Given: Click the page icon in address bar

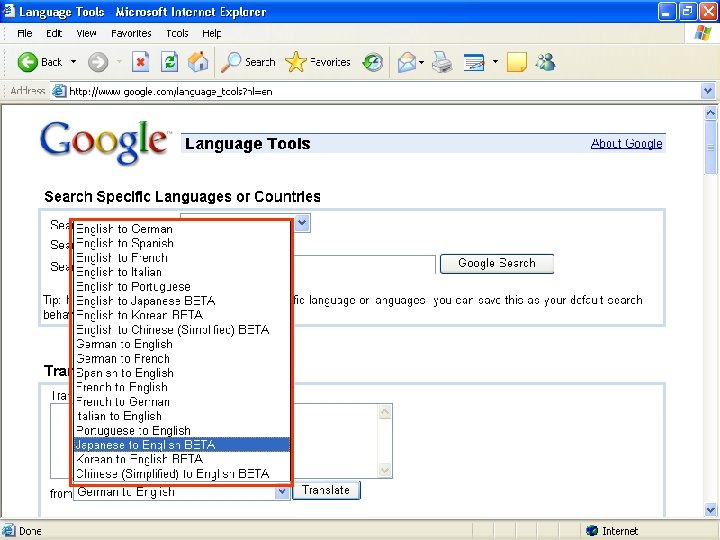Looking at the screenshot, I should tap(58, 91).
